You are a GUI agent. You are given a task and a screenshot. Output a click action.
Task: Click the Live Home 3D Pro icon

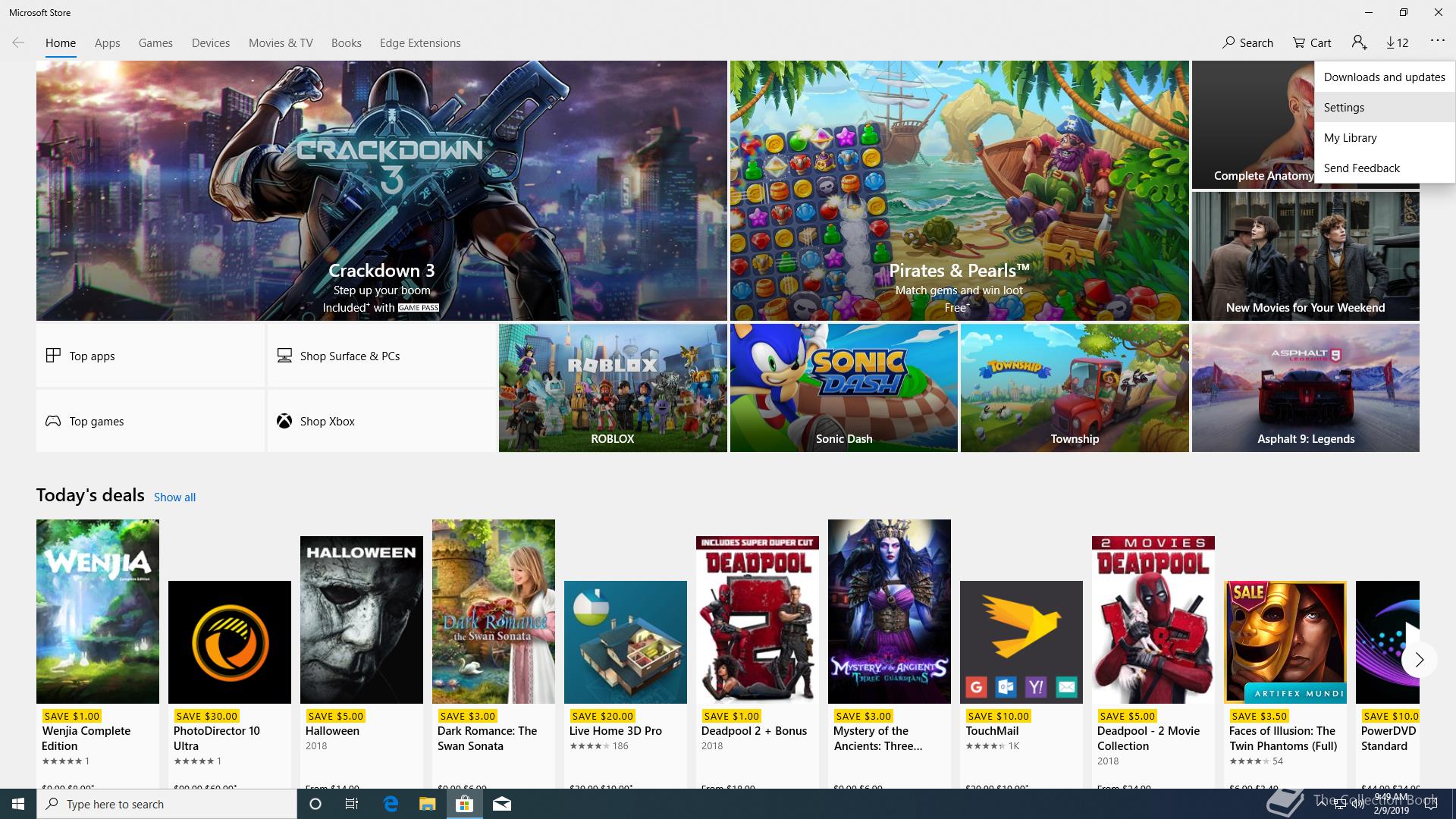pos(626,642)
